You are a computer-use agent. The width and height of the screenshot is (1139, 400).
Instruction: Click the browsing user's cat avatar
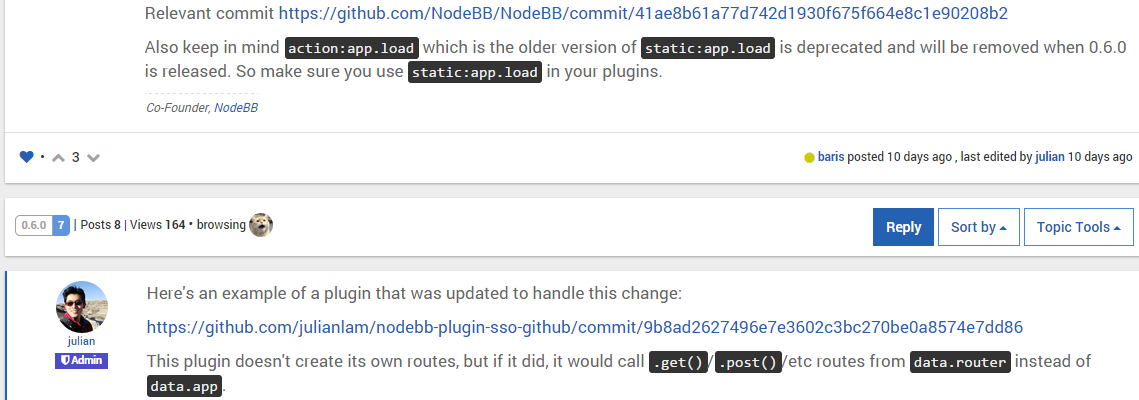coord(261,225)
